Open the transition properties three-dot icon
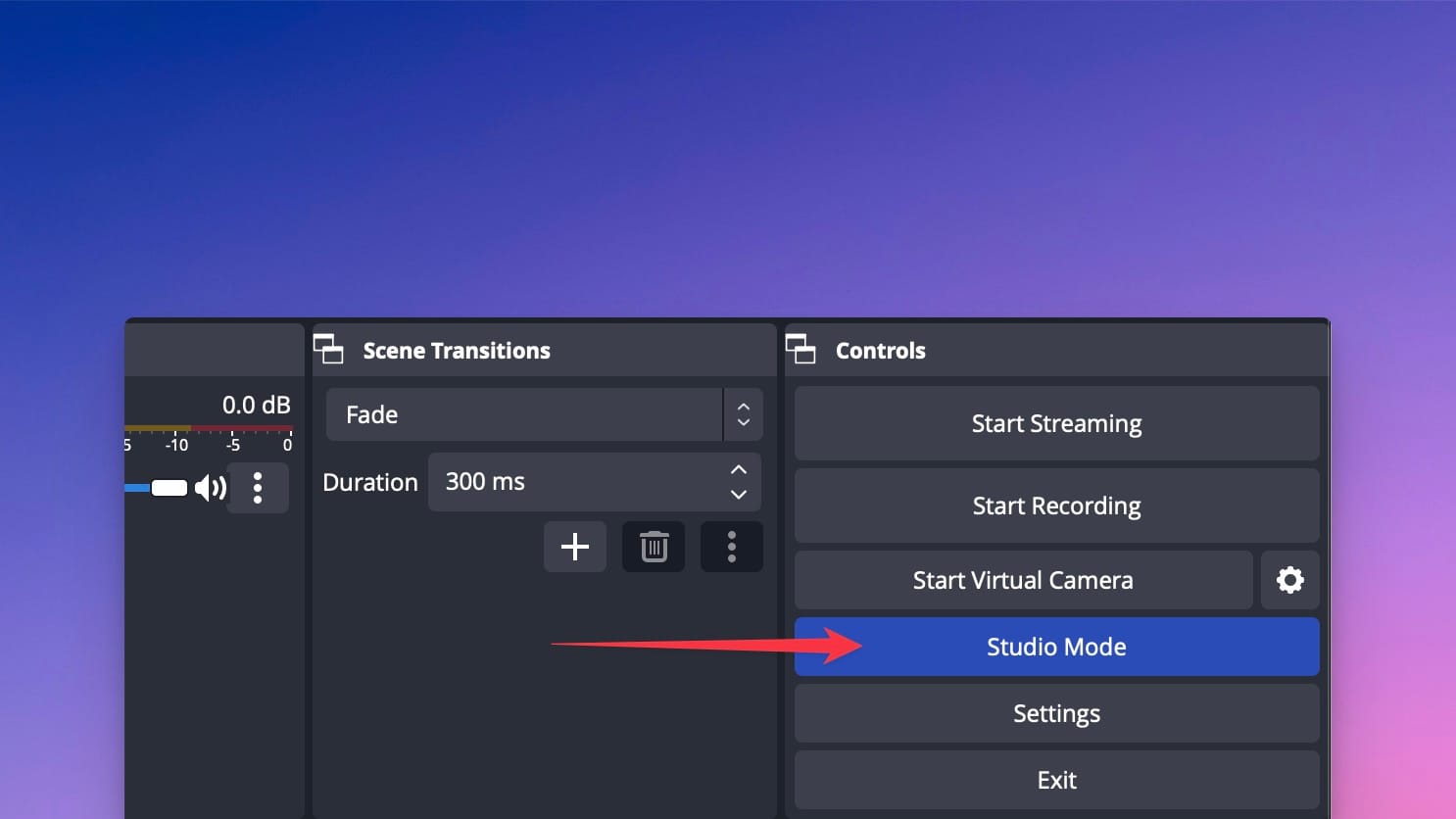 (x=731, y=547)
